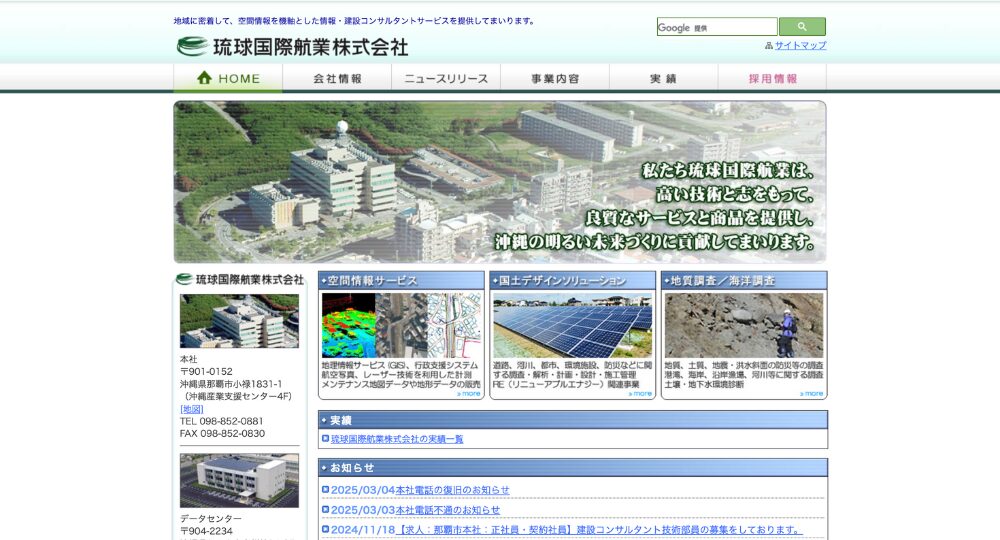
Task: Click the データセンター label
Action: pos(210,518)
